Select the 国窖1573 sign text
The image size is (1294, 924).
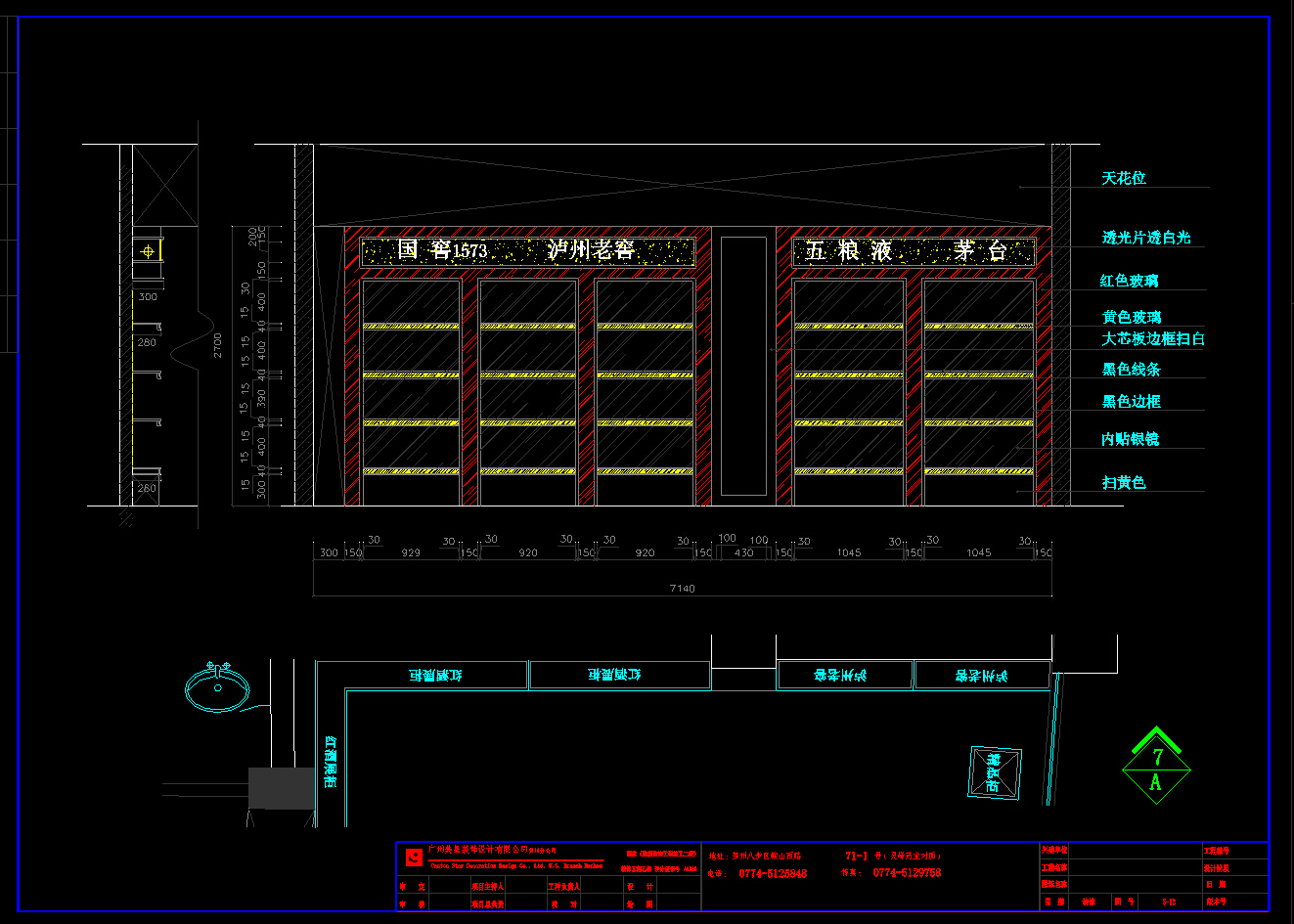442,250
